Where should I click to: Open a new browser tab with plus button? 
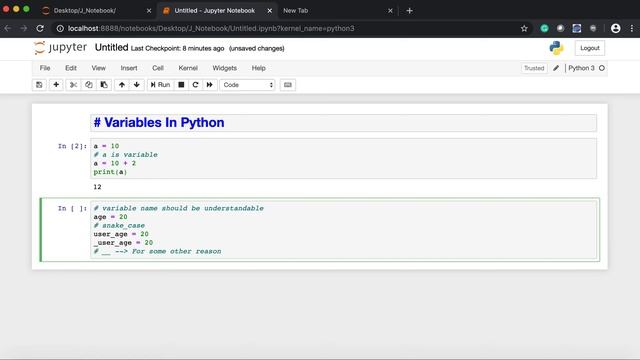(409, 11)
